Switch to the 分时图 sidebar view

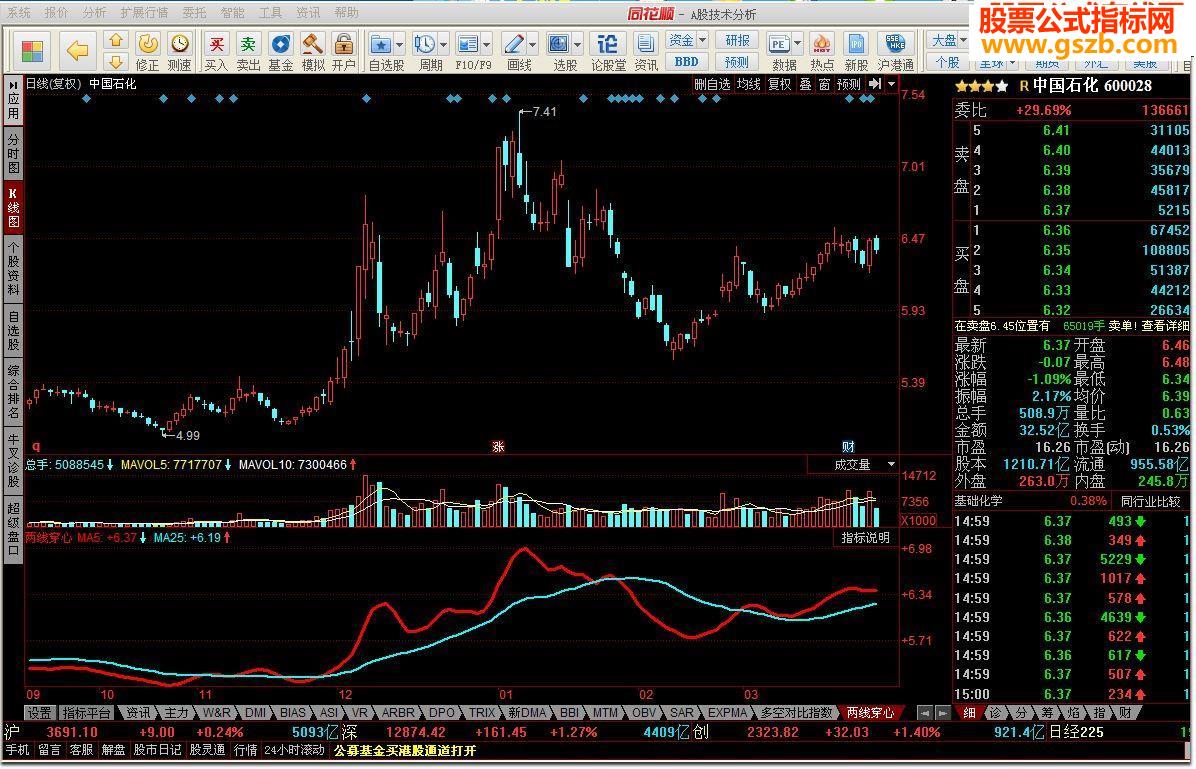(x=14, y=153)
